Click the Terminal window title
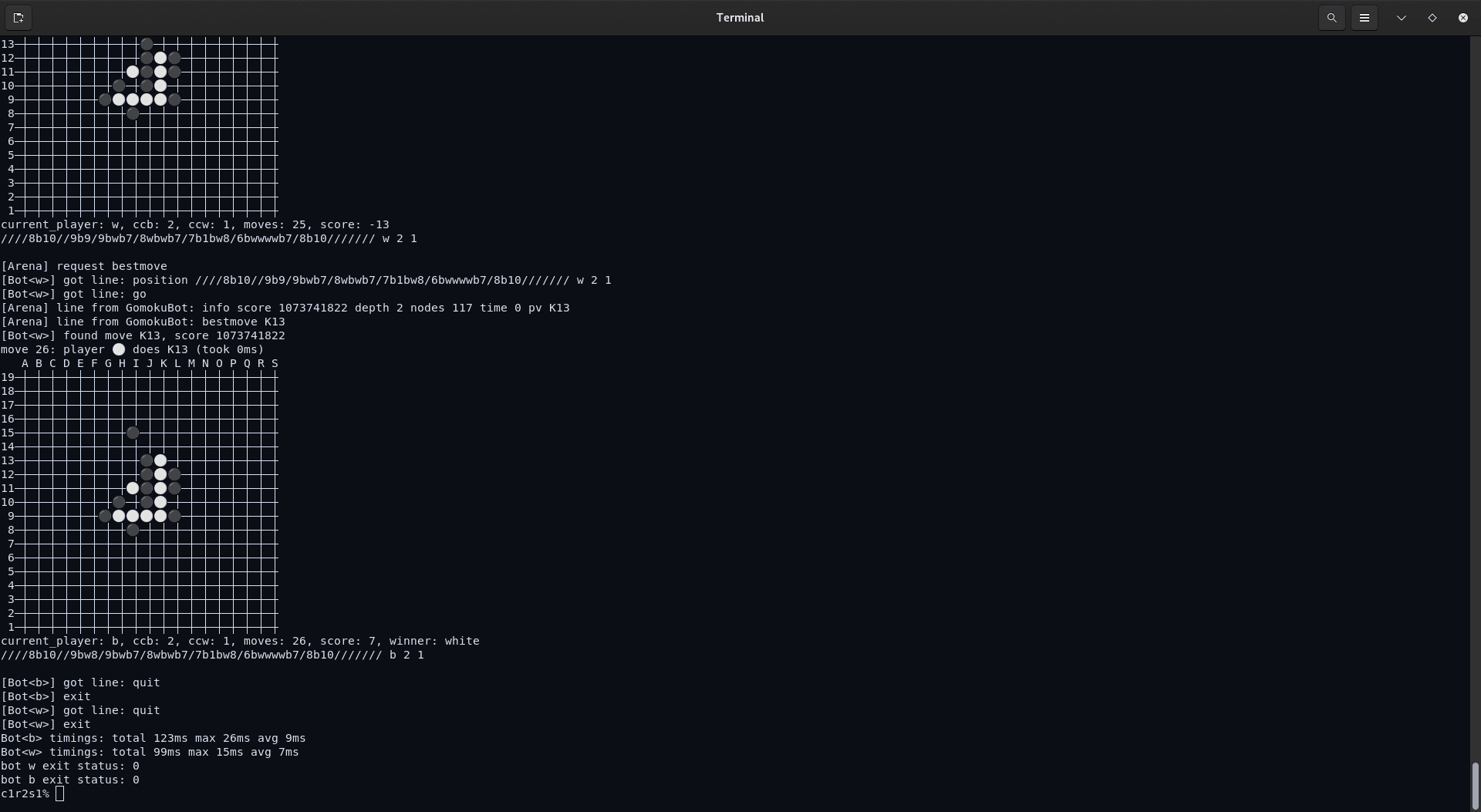This screenshot has height=812, width=1481. point(740,17)
